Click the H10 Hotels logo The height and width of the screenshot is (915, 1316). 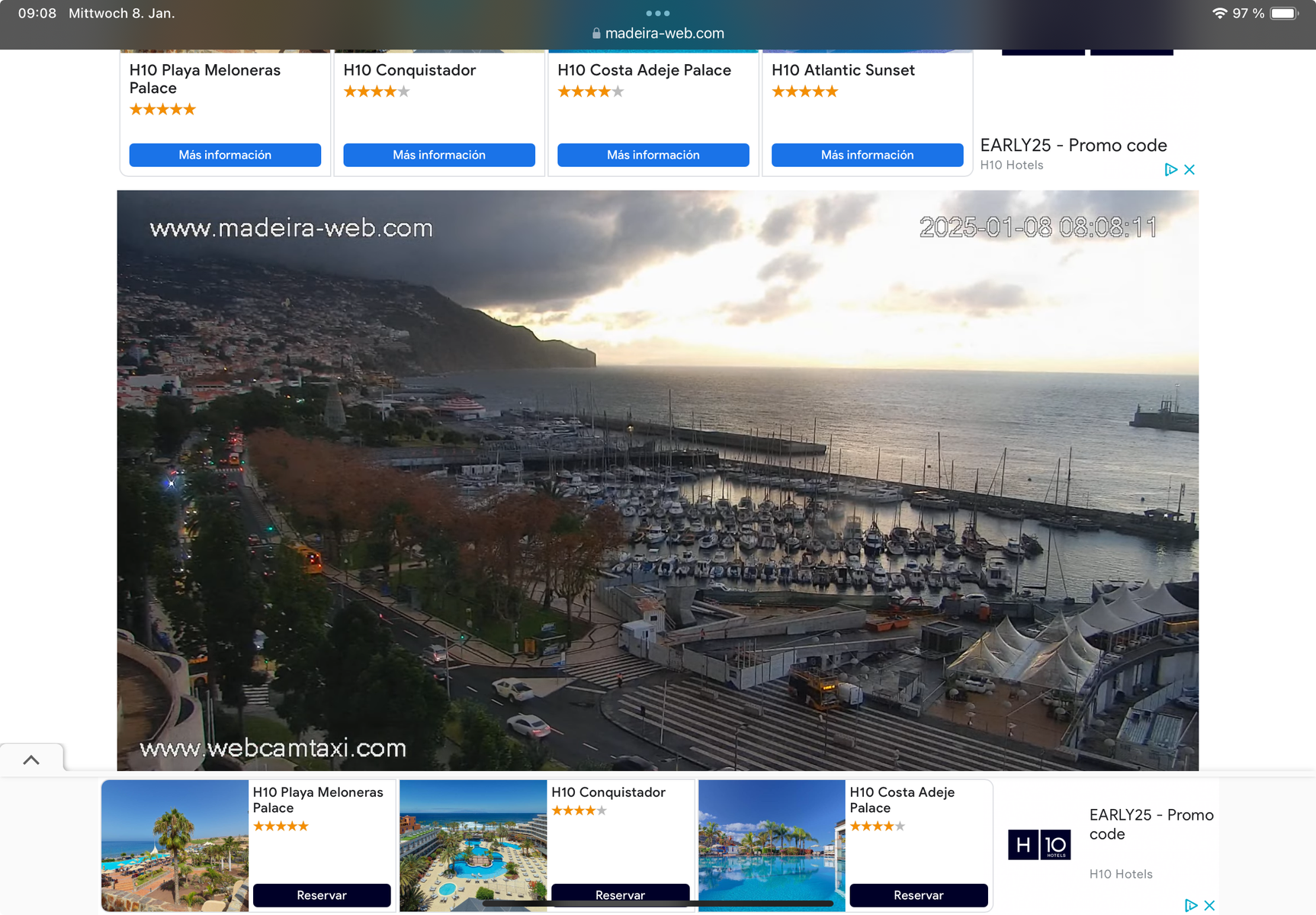pos(1039,845)
